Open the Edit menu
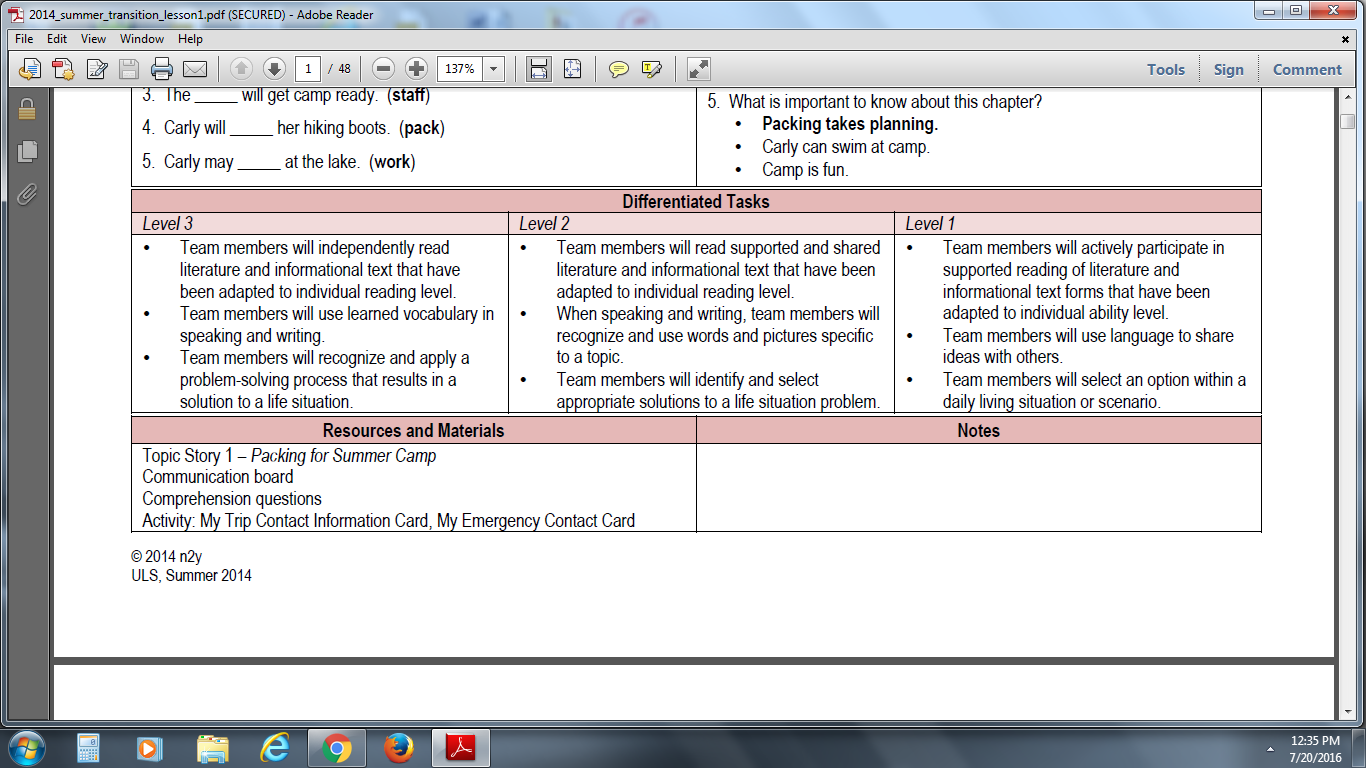The width and height of the screenshot is (1366, 768). (57, 39)
